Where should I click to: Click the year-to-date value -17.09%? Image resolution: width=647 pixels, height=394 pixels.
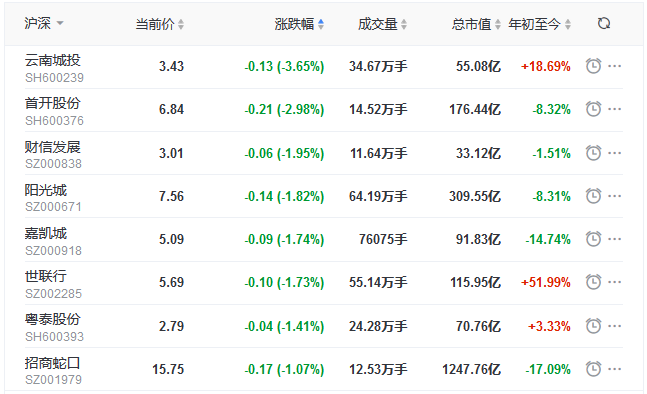click(x=548, y=369)
